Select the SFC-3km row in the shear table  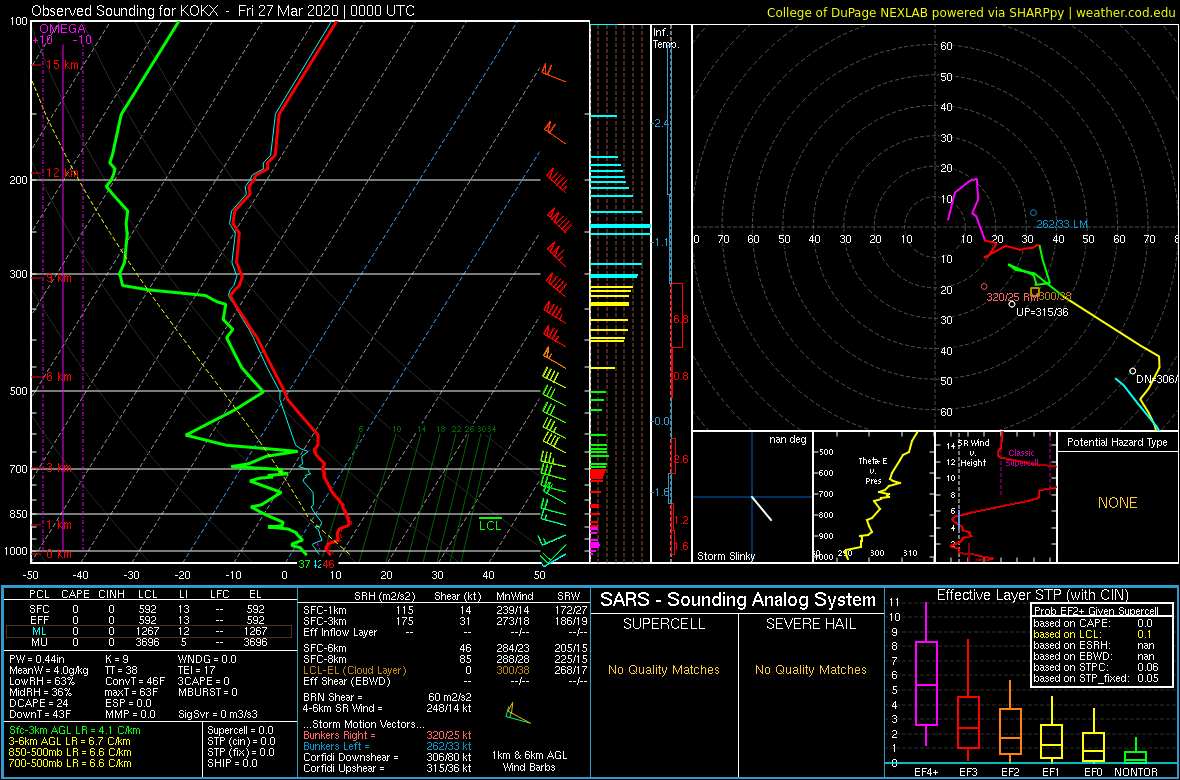444,620
